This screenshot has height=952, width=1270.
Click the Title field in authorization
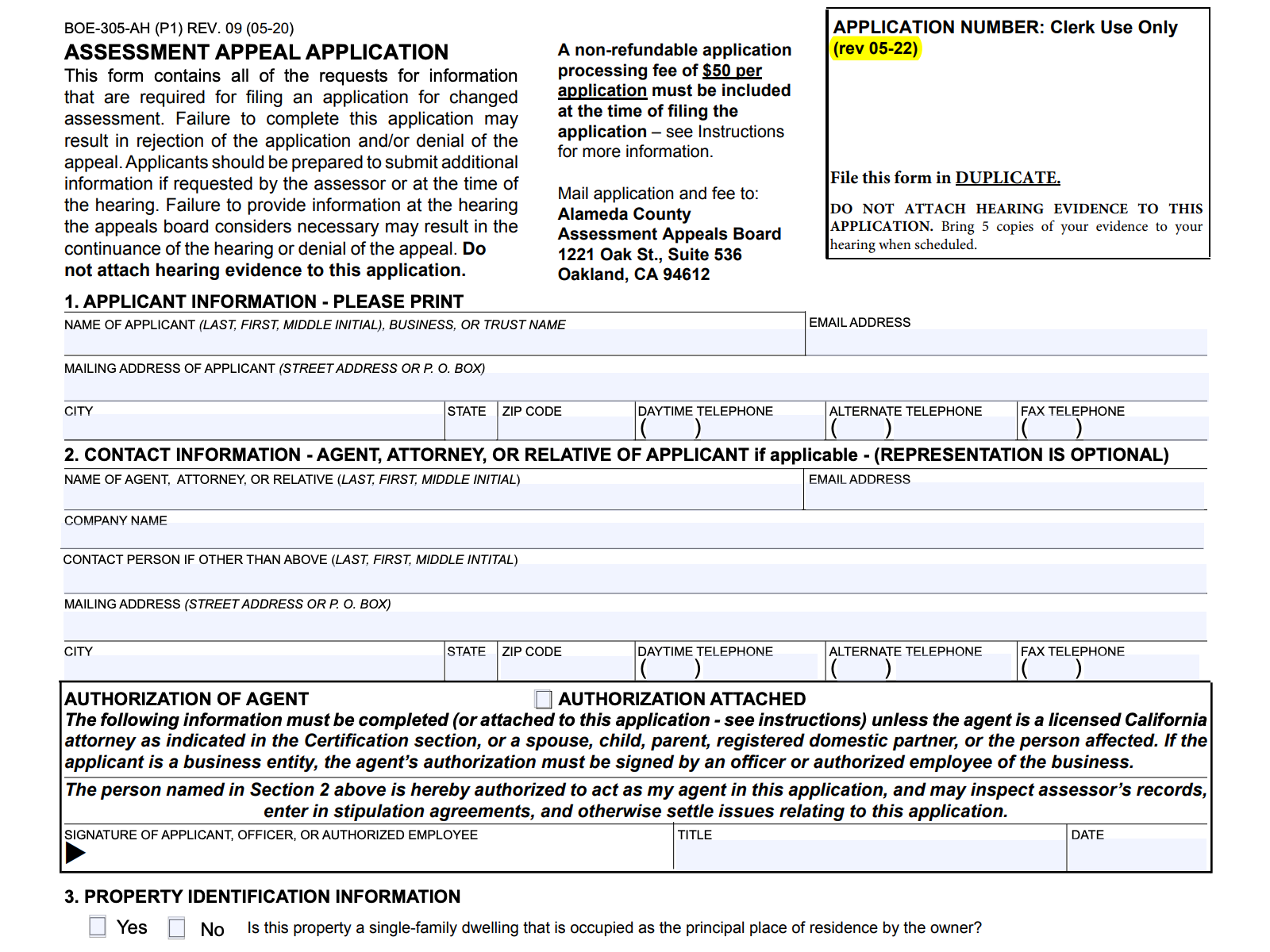click(870, 854)
